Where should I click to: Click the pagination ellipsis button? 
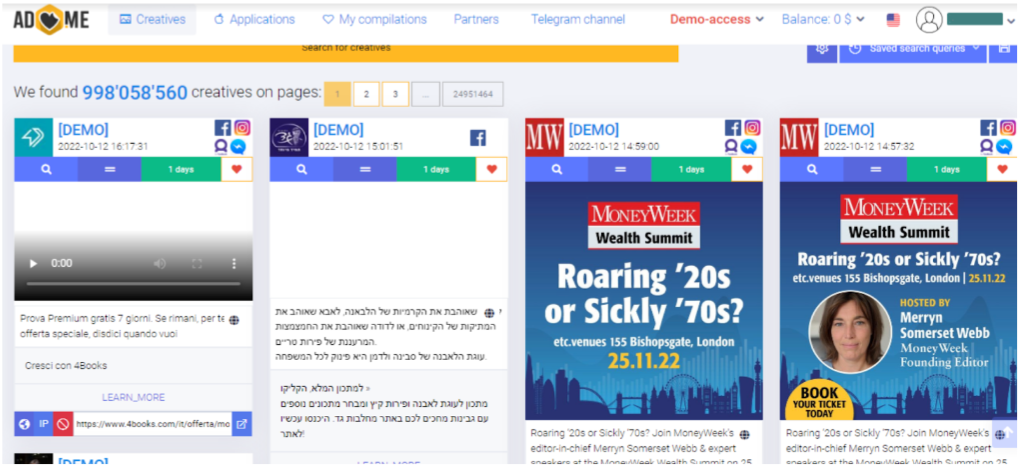coord(426,95)
